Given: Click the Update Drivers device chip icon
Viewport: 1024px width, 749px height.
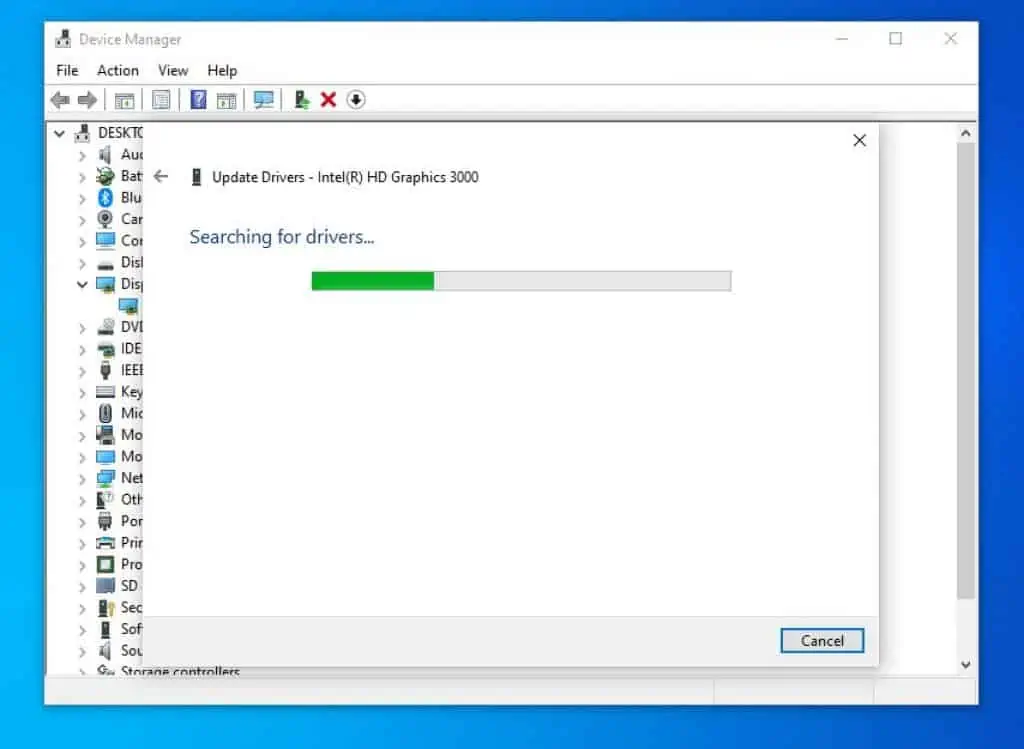Looking at the screenshot, I should 196,177.
